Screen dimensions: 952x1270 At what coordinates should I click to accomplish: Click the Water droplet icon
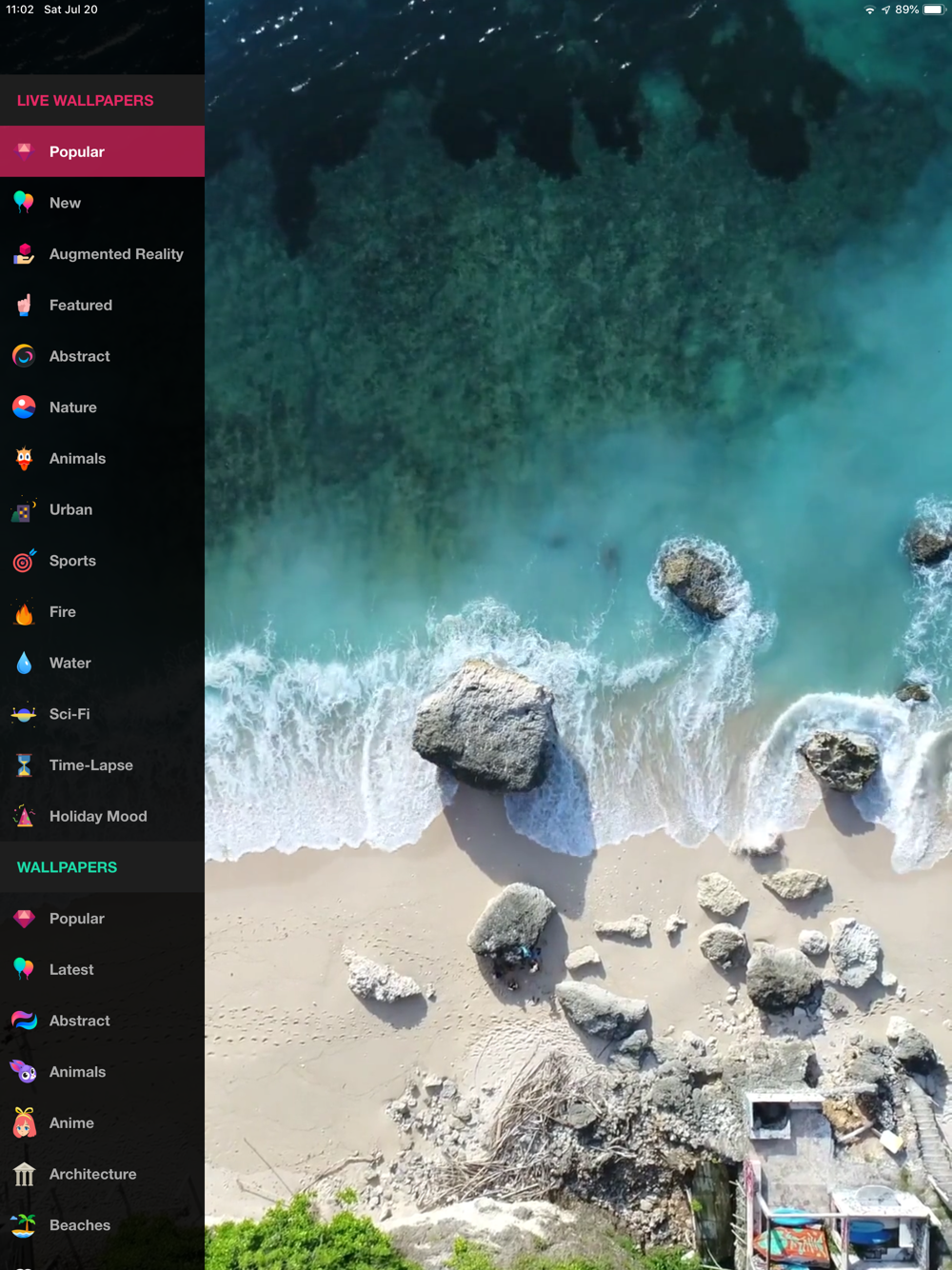24,663
